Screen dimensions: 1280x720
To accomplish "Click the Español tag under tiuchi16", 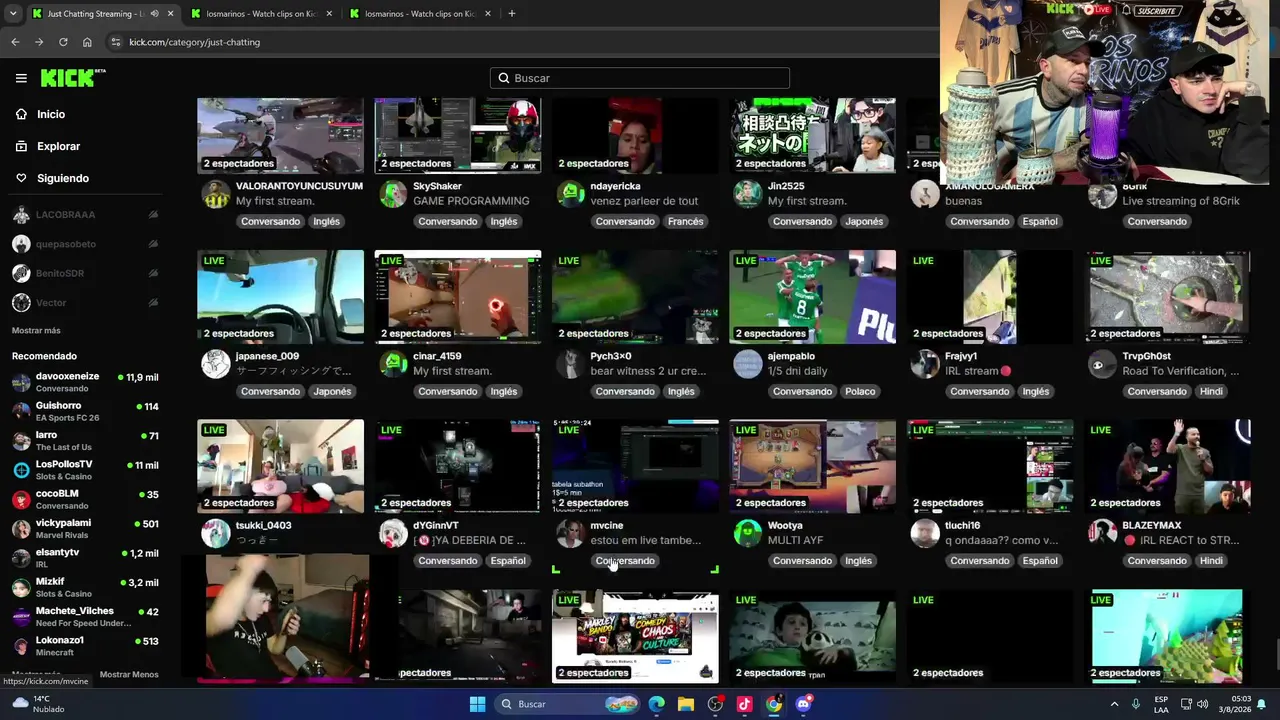I will (x=1040, y=561).
